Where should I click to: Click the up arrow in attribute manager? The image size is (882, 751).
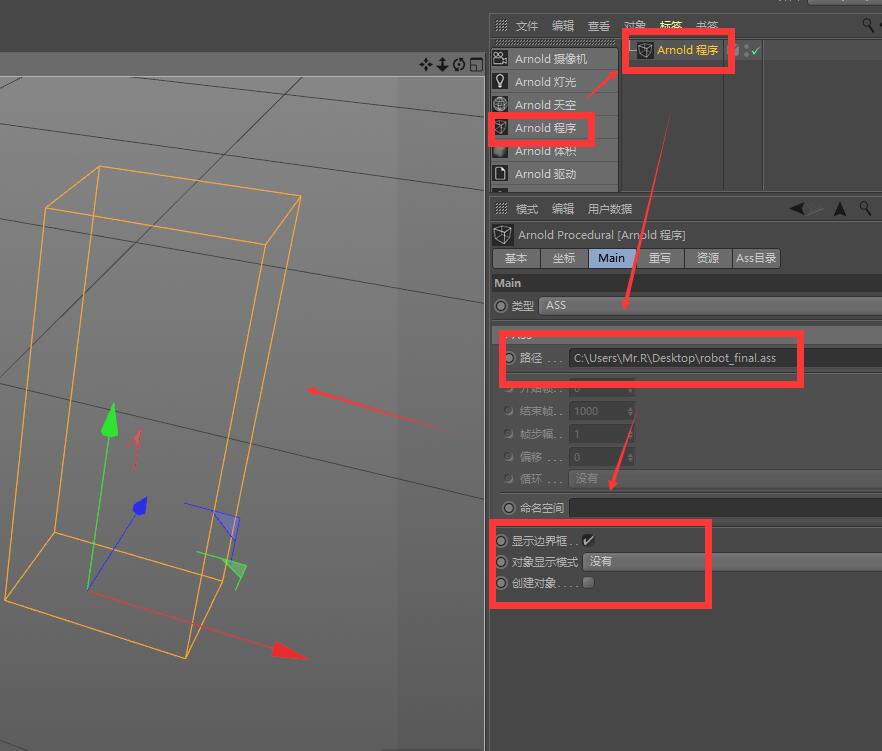(840, 209)
